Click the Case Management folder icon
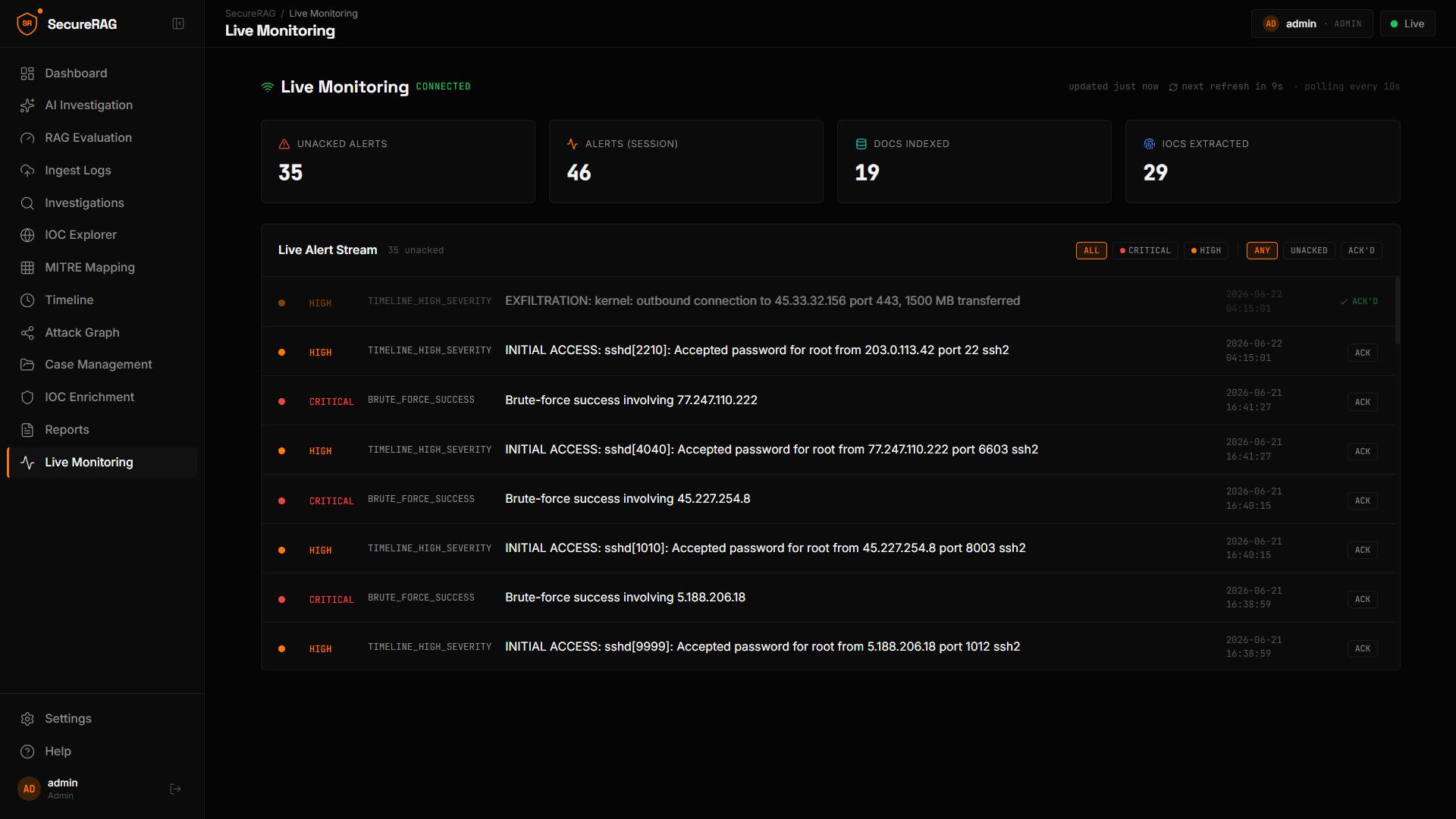The height and width of the screenshot is (819, 1456). click(x=27, y=365)
